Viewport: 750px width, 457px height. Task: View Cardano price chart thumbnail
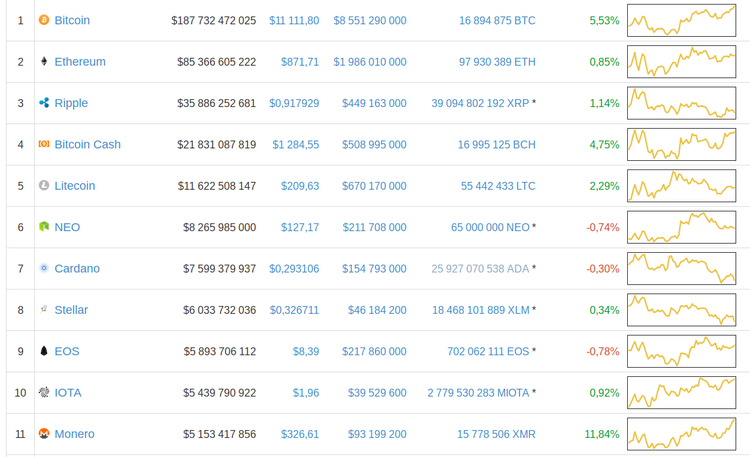(x=682, y=268)
